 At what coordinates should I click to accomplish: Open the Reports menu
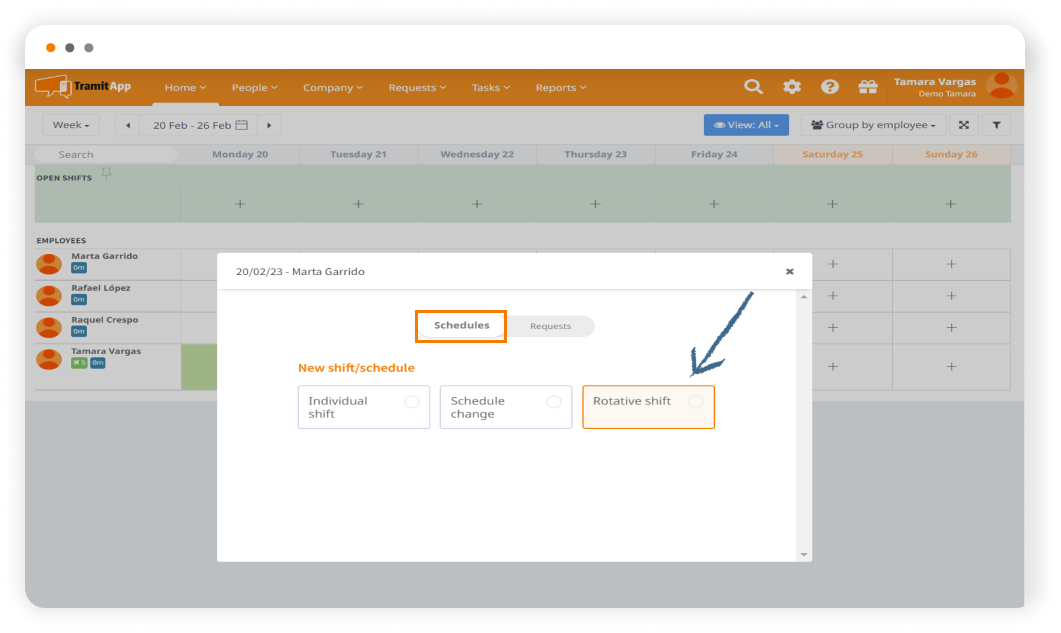coord(560,88)
